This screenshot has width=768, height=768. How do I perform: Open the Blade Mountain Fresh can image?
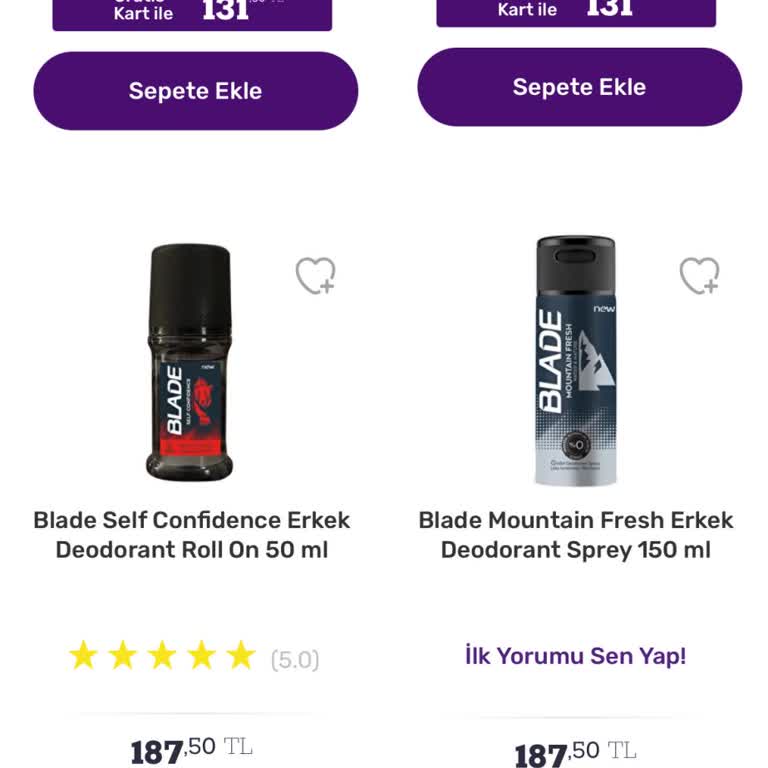[575, 360]
